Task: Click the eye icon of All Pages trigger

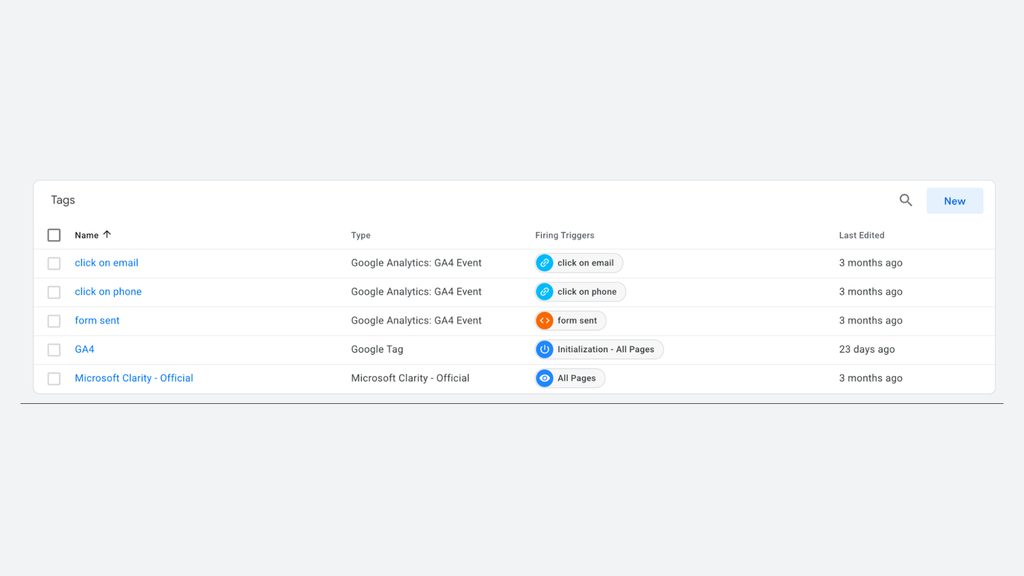Action: tap(544, 378)
